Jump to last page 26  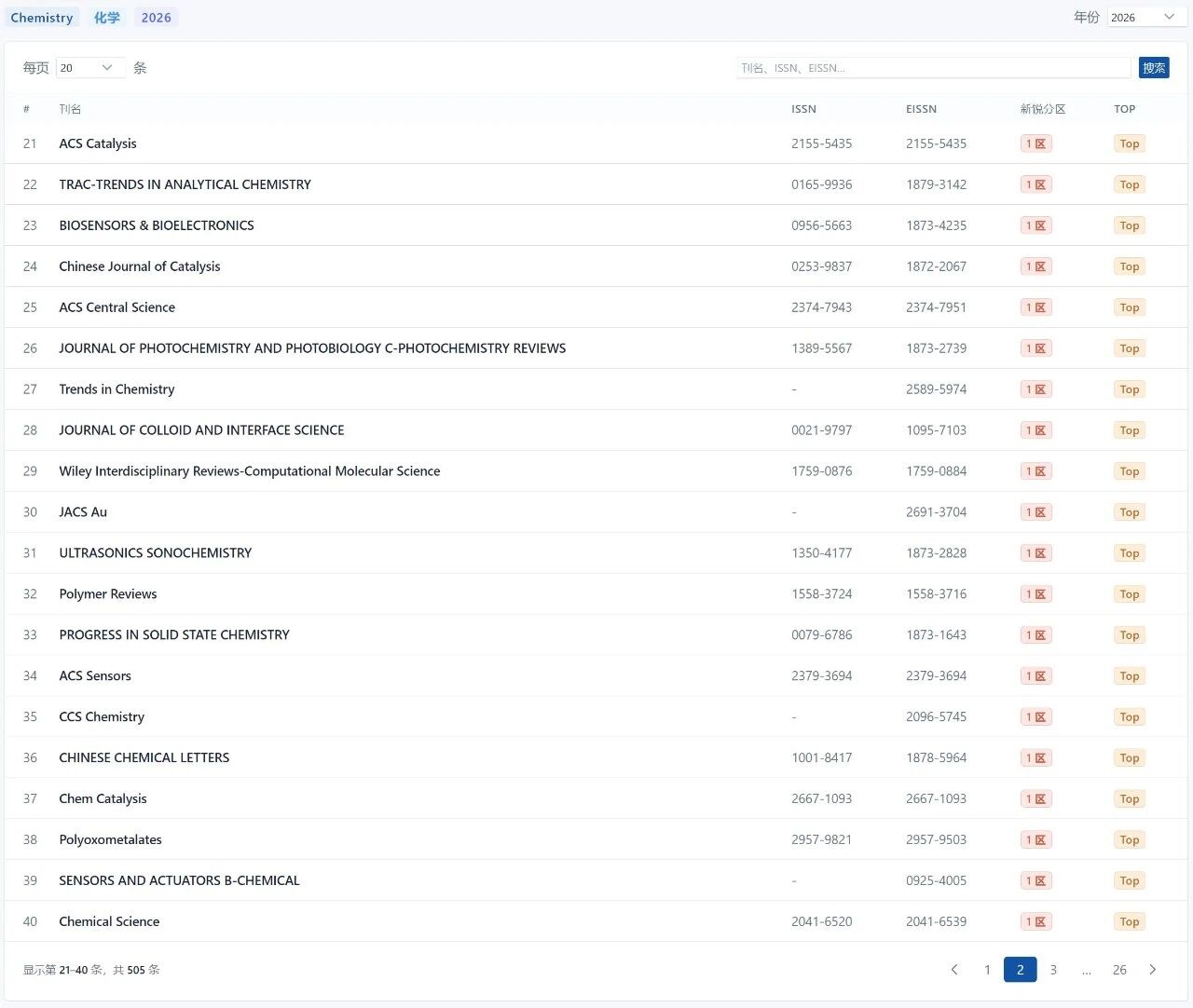pos(1119,970)
